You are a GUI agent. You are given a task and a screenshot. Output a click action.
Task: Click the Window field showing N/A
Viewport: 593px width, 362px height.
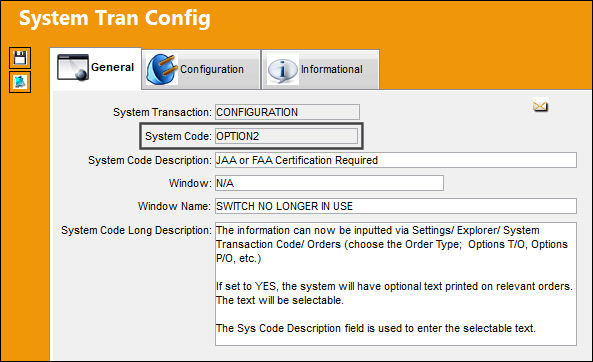point(329,183)
